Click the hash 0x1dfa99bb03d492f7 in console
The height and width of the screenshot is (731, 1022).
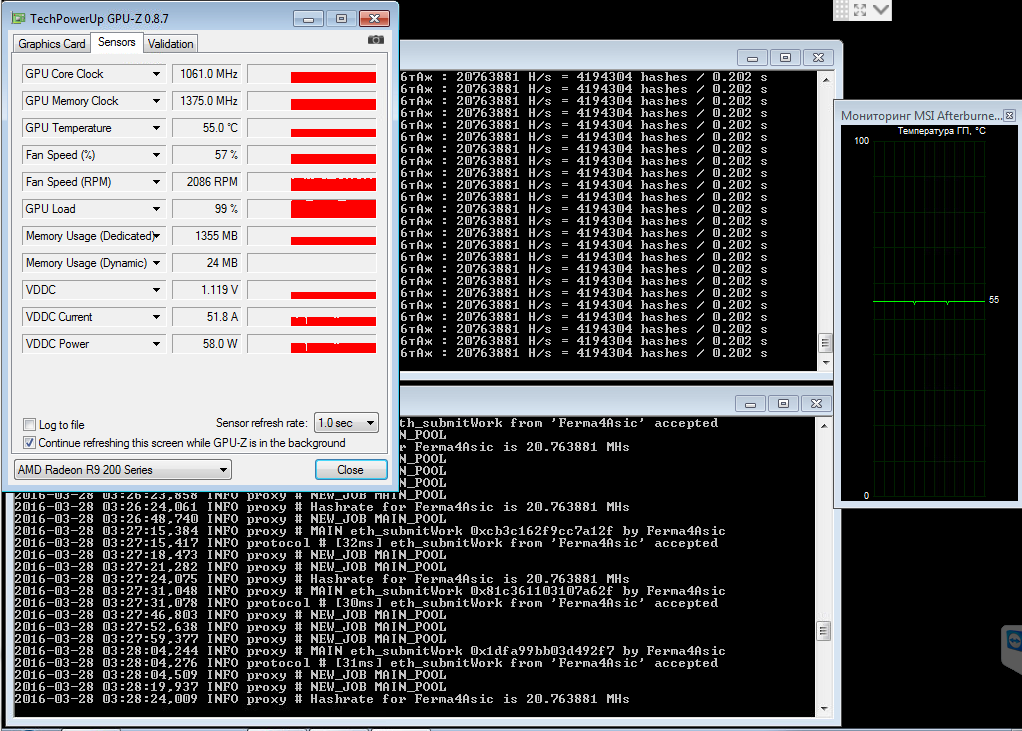click(542, 651)
